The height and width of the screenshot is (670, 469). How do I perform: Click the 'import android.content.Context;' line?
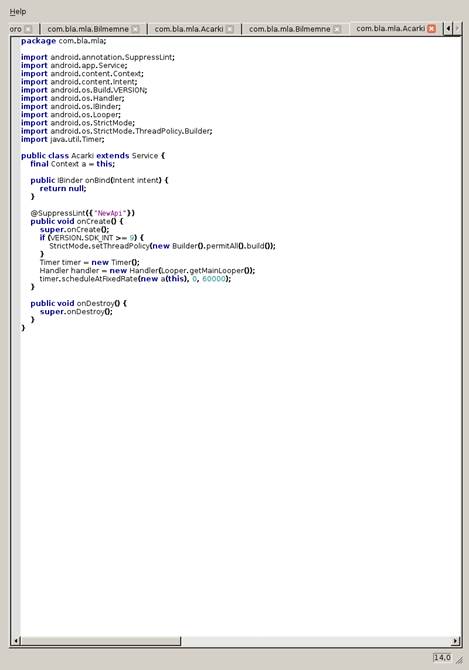coord(82,73)
